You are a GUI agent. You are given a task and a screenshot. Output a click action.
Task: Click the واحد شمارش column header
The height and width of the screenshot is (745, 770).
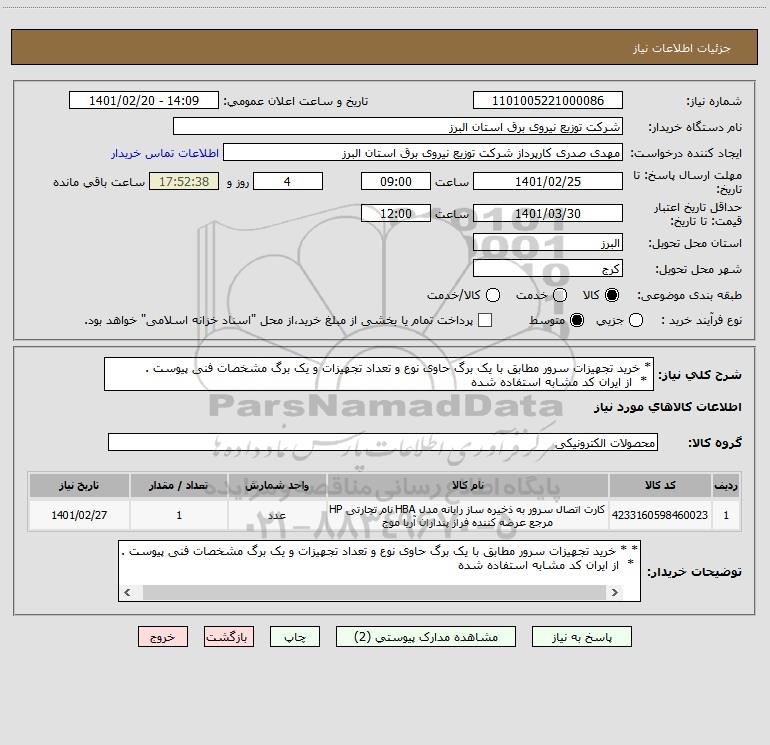click(277, 485)
